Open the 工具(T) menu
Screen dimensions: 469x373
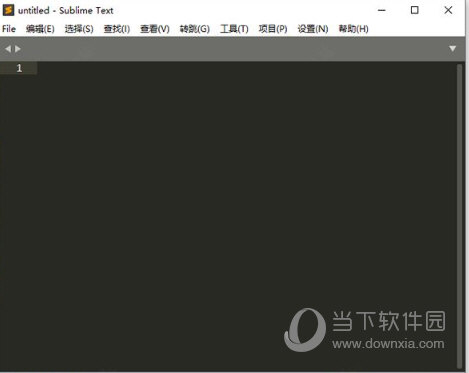pyautogui.click(x=234, y=29)
